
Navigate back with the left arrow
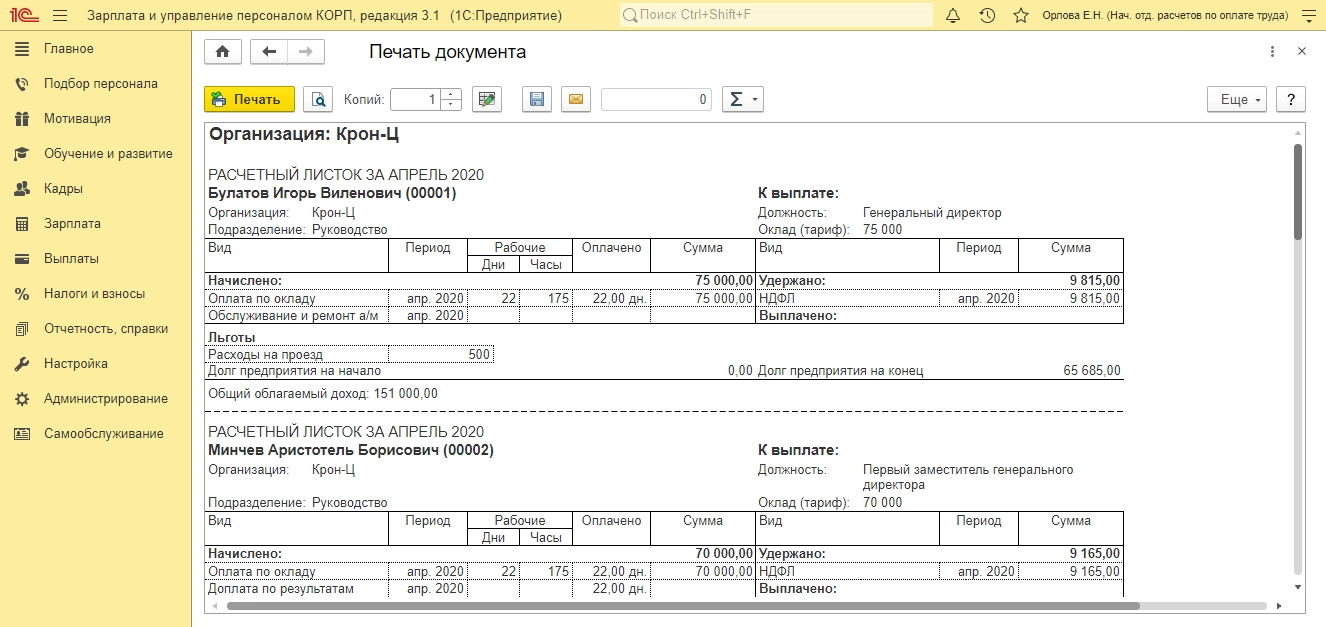[x=268, y=52]
